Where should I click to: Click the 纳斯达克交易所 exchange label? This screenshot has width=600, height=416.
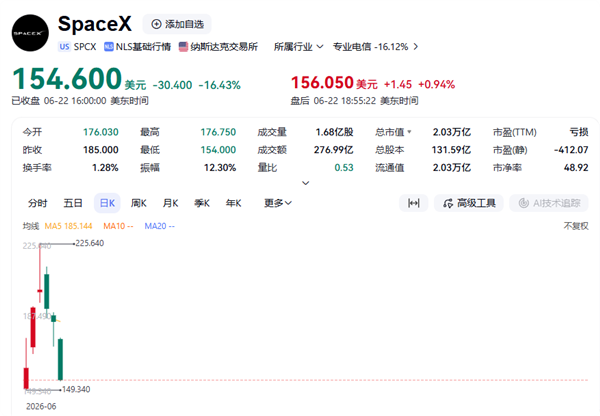[x=224, y=47]
